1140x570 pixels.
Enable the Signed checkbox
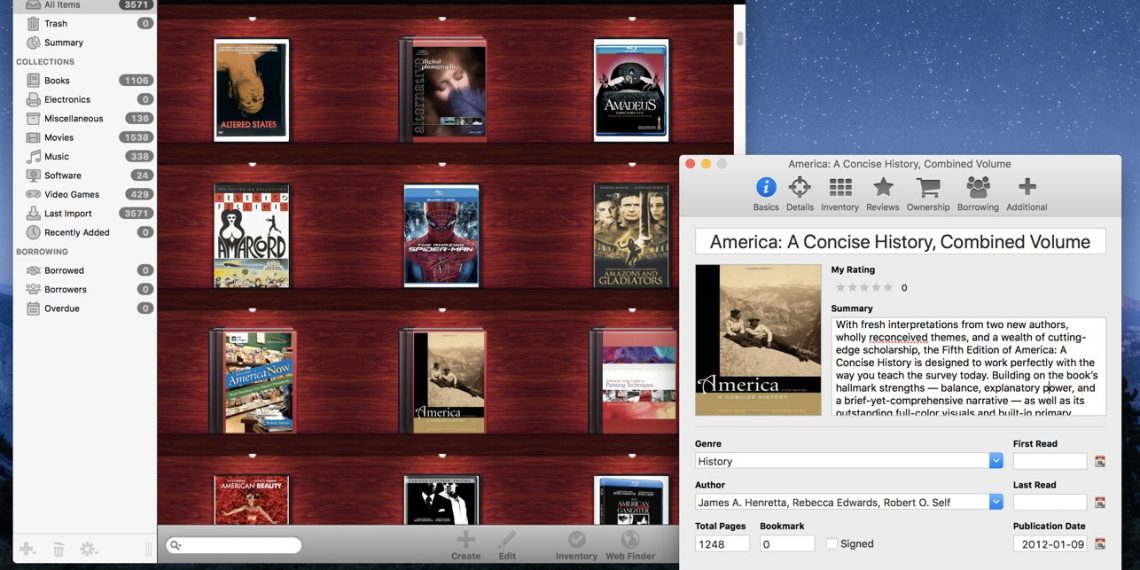(x=832, y=544)
